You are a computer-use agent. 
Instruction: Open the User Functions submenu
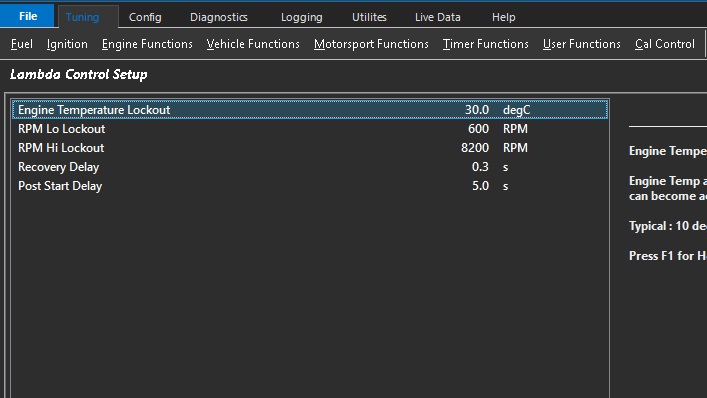pos(582,44)
